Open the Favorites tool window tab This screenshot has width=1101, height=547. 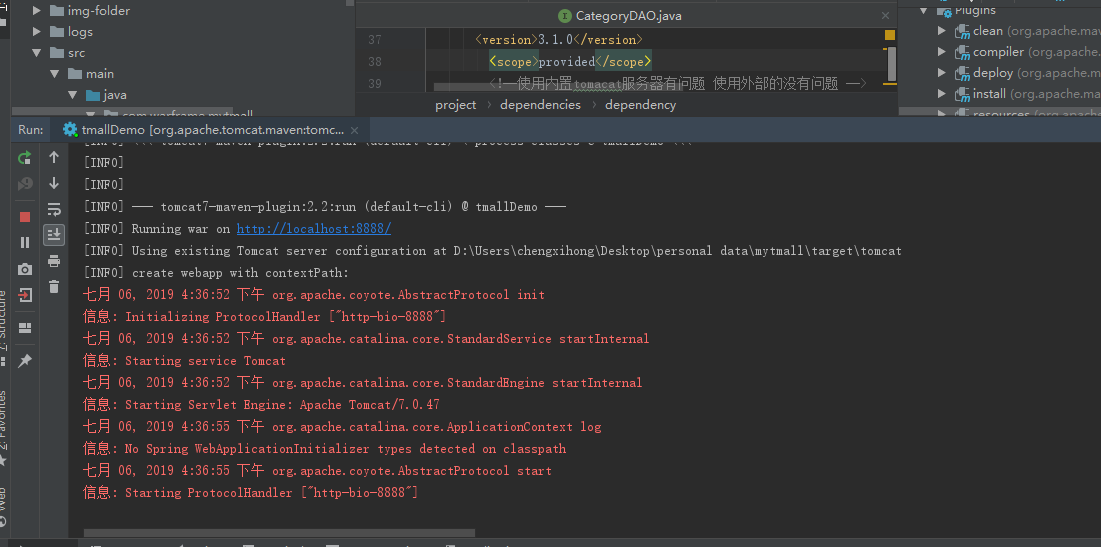tap(4, 421)
